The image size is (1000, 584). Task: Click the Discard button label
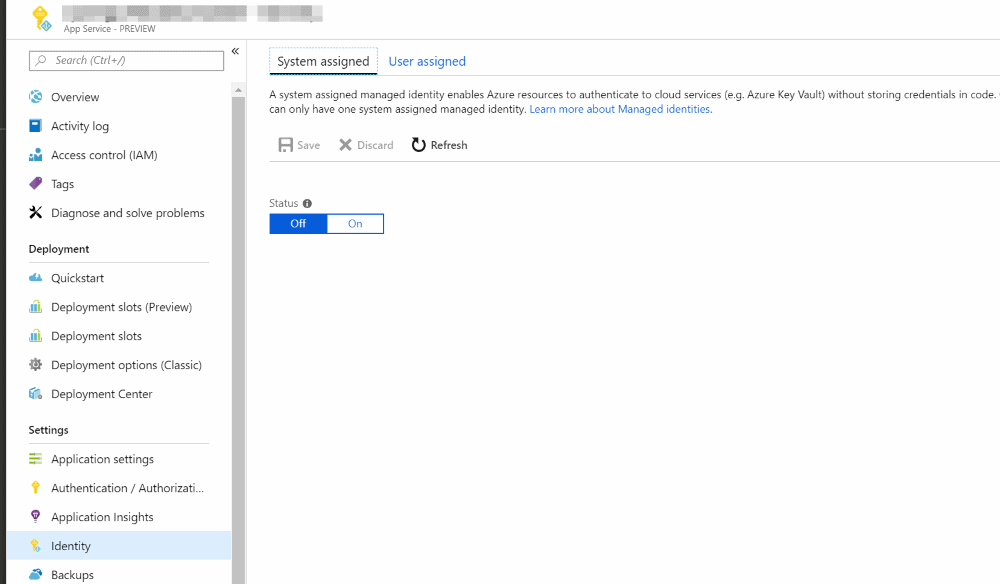375,145
